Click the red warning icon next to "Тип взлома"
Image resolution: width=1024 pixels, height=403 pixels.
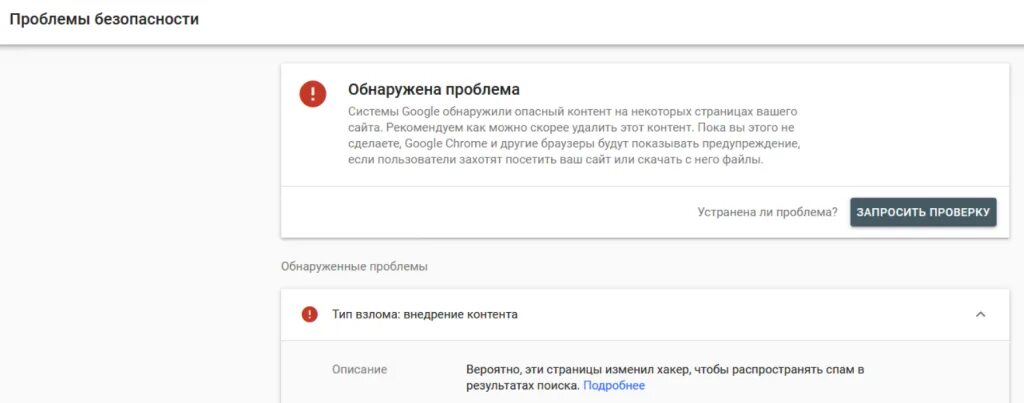point(310,314)
